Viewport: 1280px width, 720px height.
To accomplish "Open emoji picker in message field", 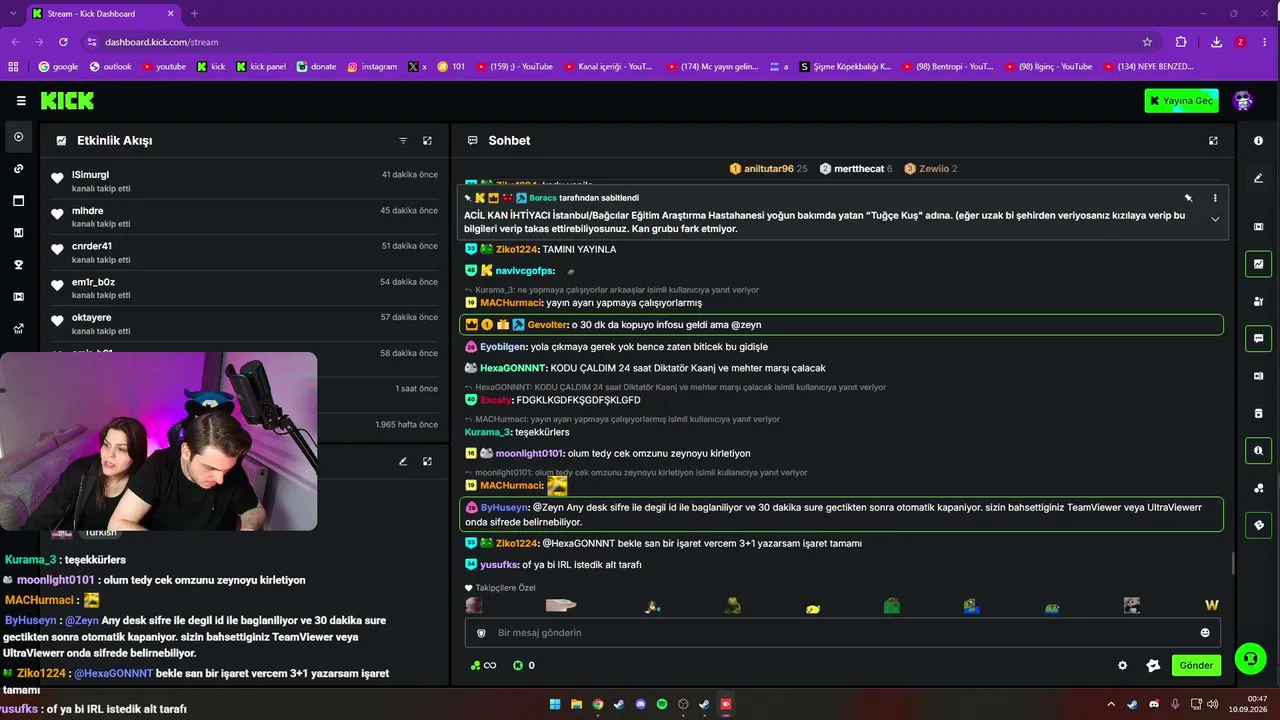I will (1205, 633).
